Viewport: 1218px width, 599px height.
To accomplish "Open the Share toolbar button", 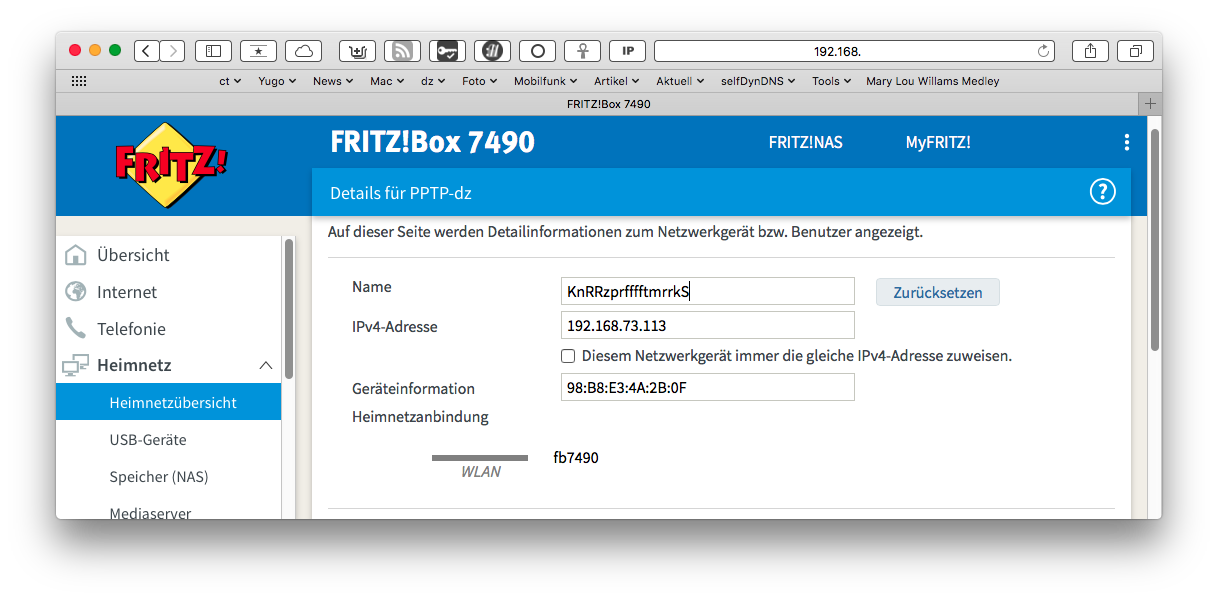I will (1090, 50).
